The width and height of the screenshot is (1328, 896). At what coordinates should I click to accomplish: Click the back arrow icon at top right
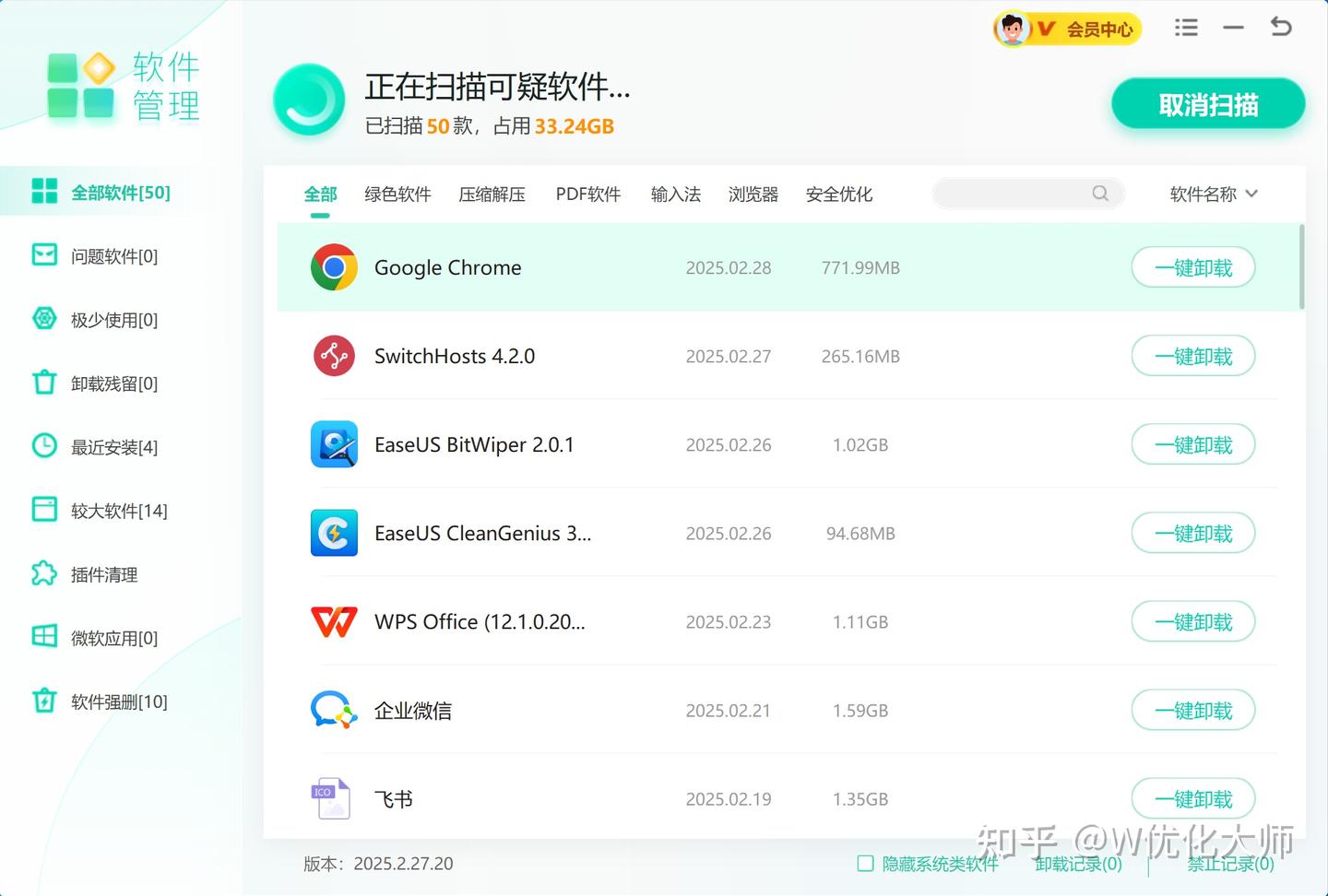click(x=1281, y=27)
